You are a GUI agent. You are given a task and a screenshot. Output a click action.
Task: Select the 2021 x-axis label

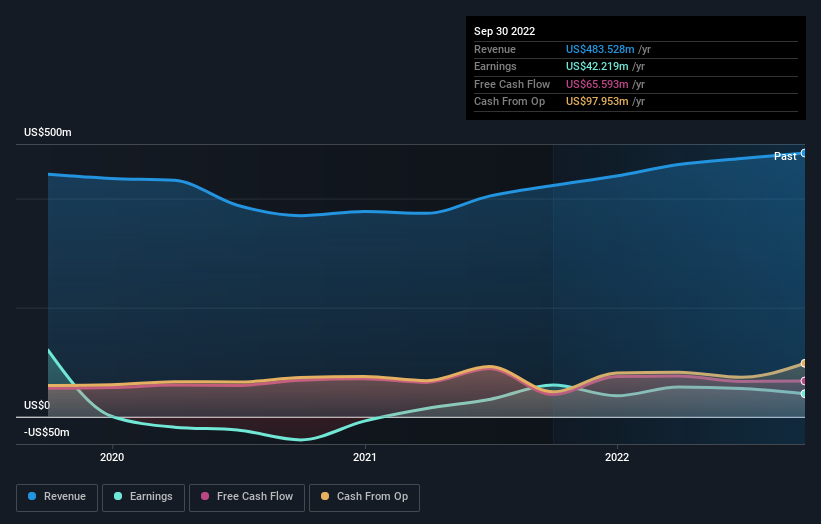364,457
